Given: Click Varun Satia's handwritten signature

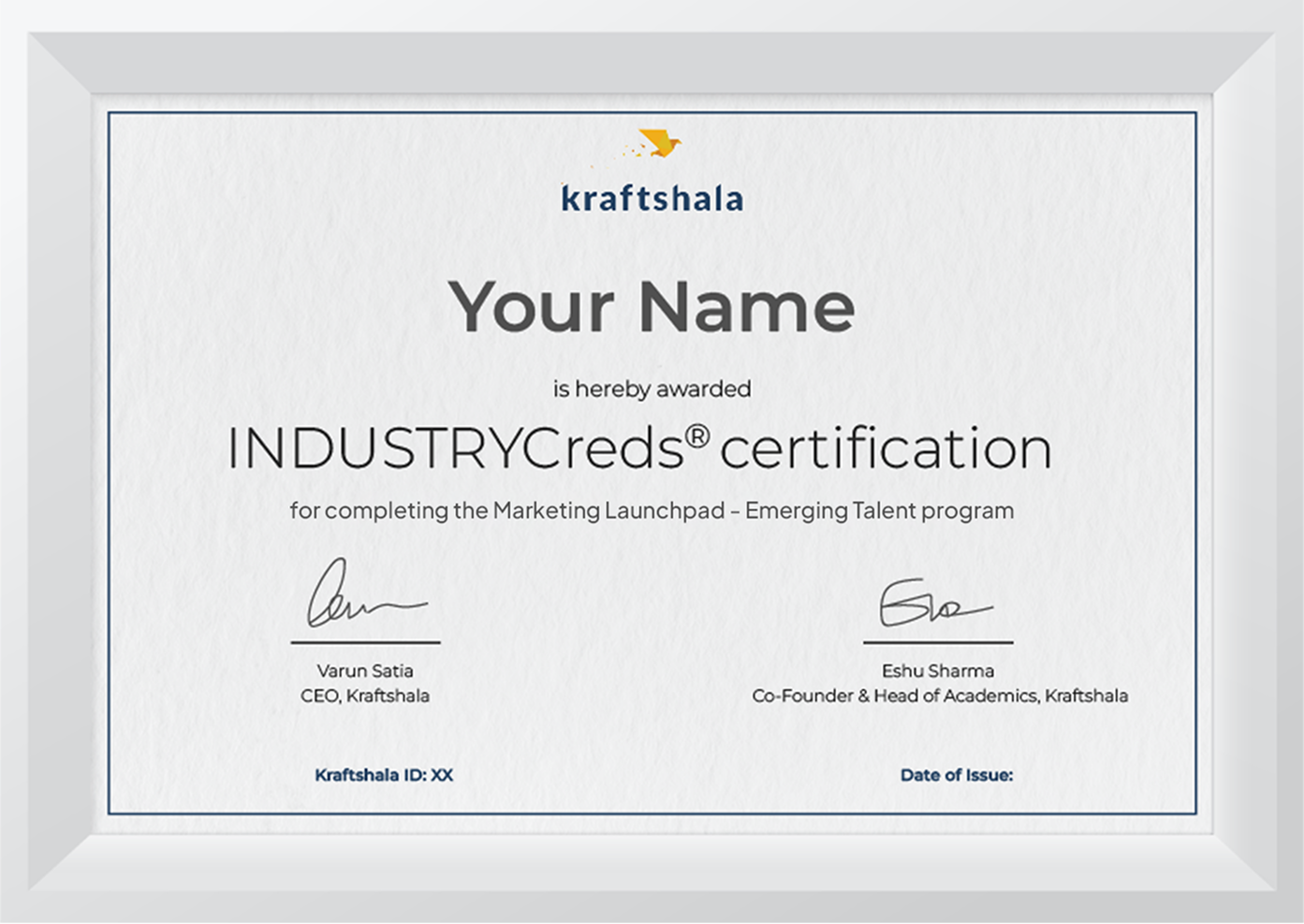Looking at the screenshot, I should [x=366, y=594].
